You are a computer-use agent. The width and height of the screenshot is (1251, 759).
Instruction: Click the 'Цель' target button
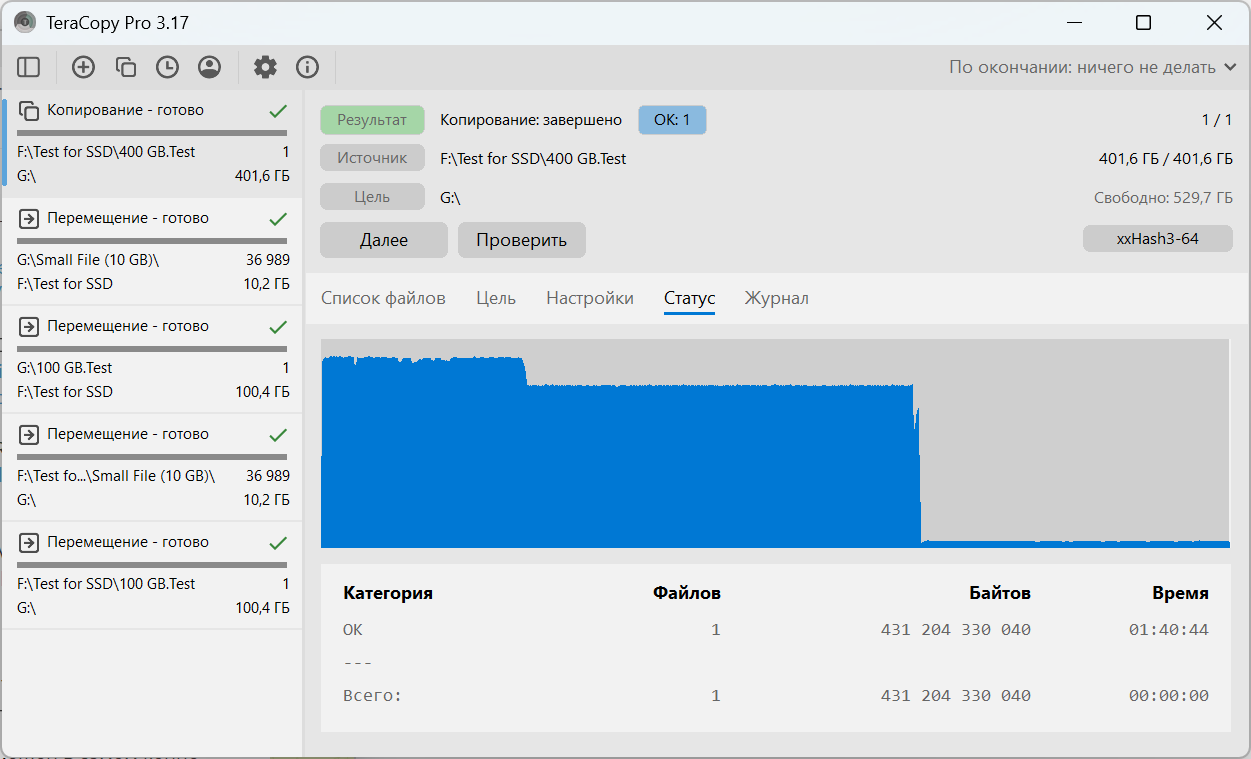tap(372, 197)
